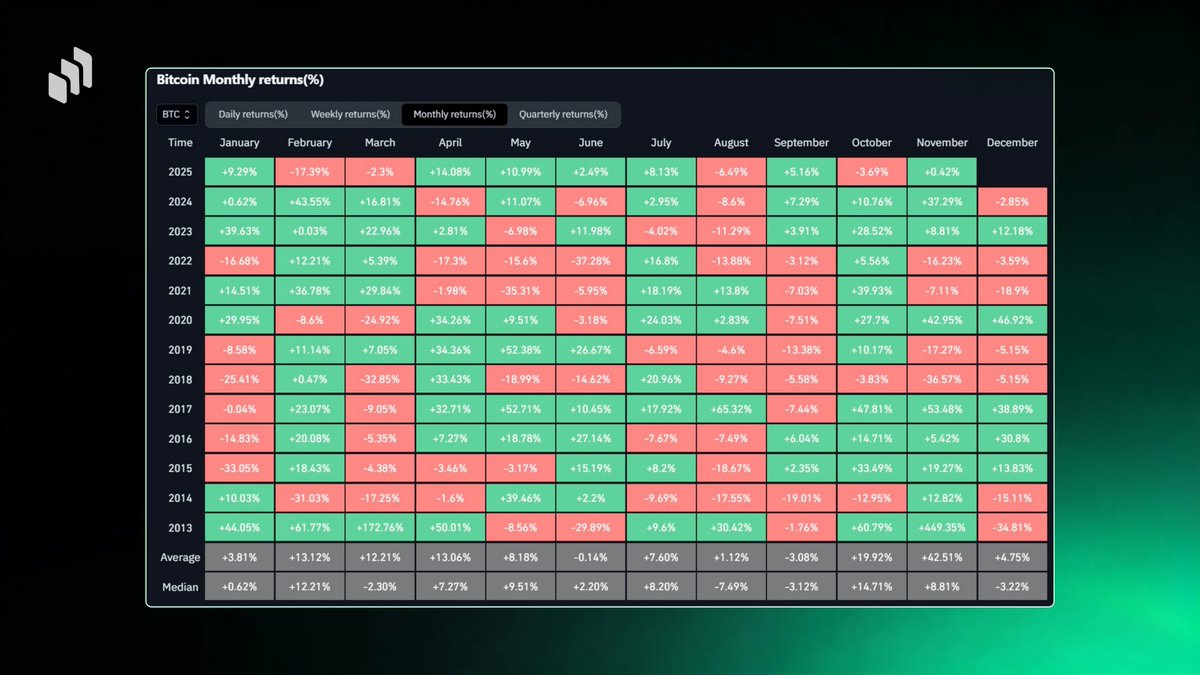Switch to Daily returns(%) tab
Screen dimensions: 1200x675
pos(253,115)
